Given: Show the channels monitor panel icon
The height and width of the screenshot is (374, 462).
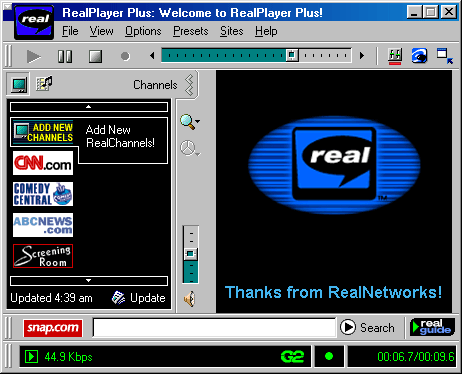Looking at the screenshot, I should (19, 84).
